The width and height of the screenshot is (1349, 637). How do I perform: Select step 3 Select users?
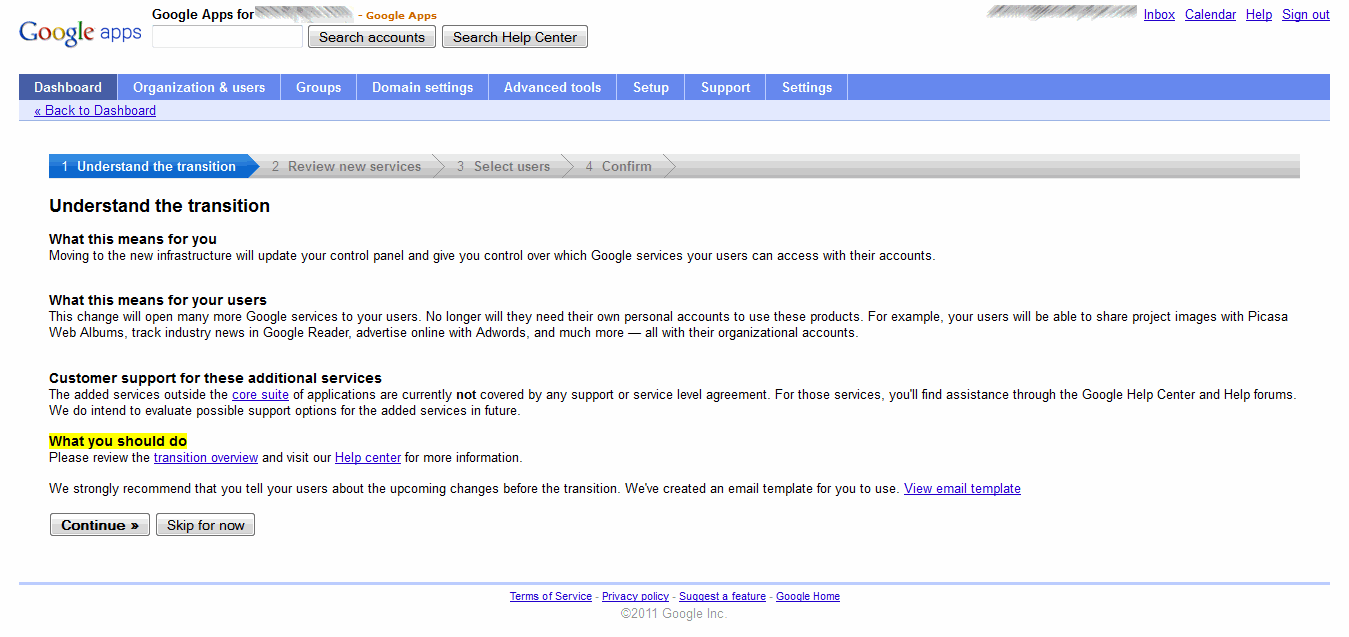[x=504, y=166]
